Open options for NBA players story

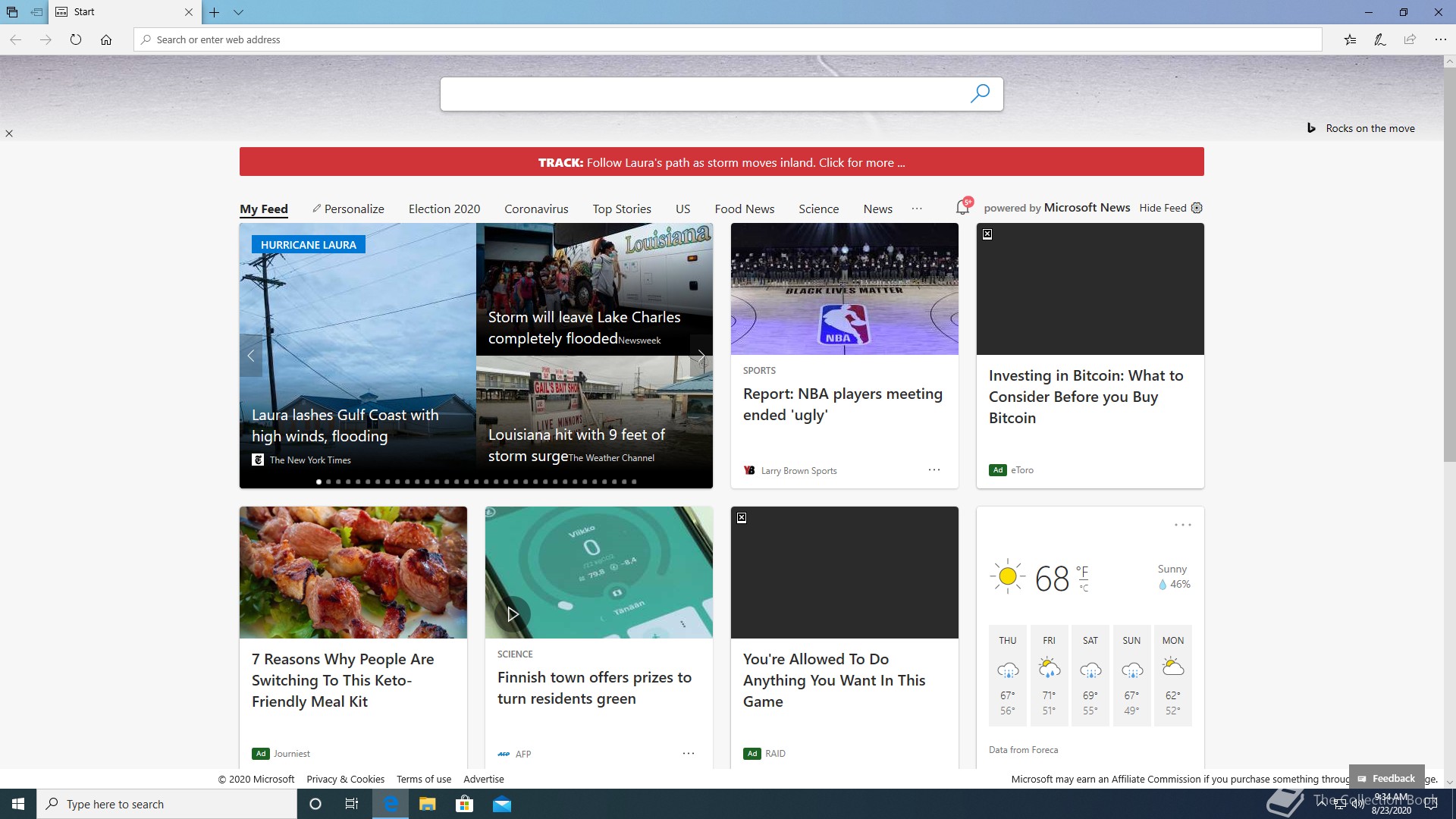[x=934, y=470]
